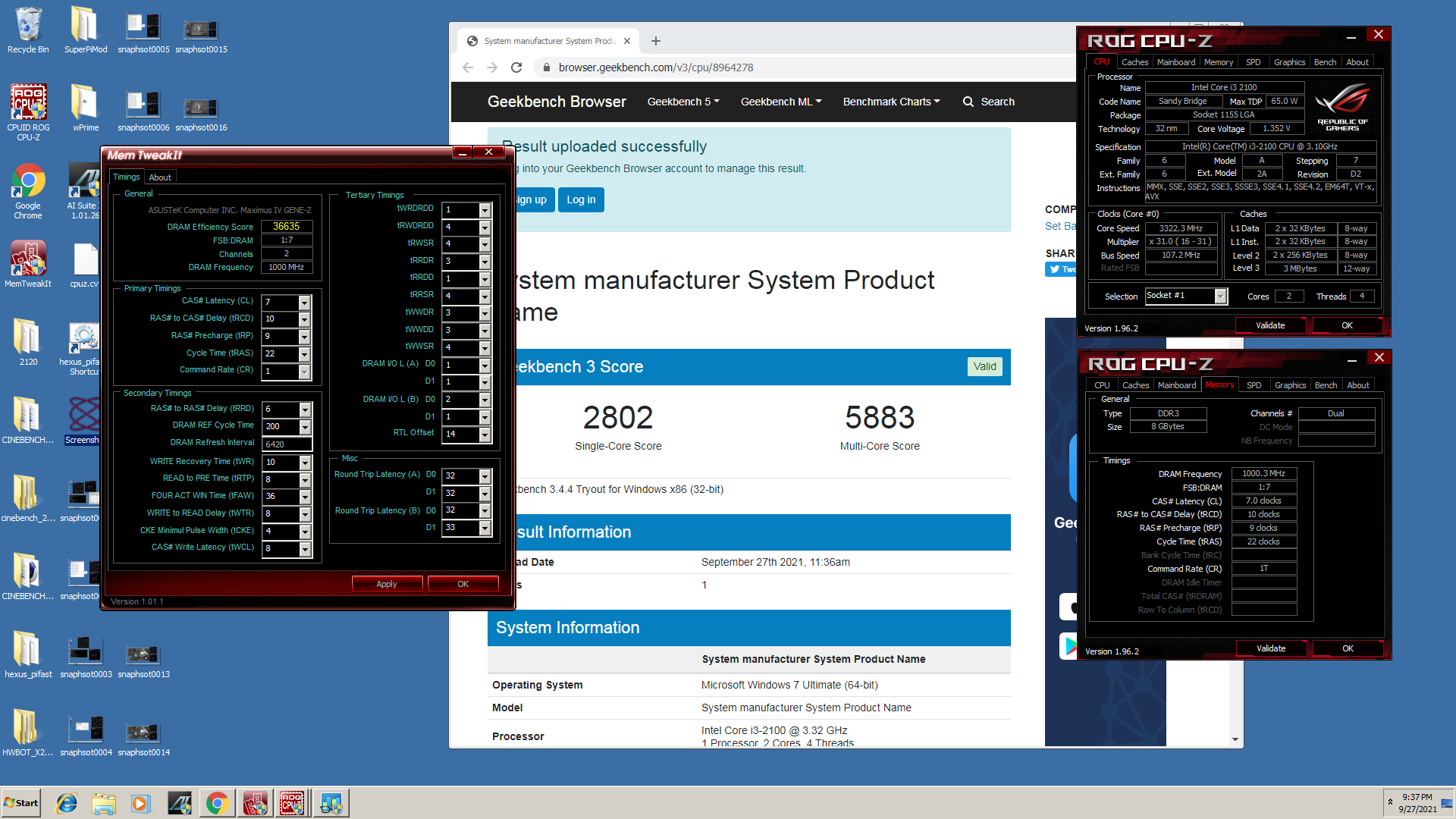Click Search in Geekbench navbar
Viewport: 1456px width, 819px height.
[989, 102]
